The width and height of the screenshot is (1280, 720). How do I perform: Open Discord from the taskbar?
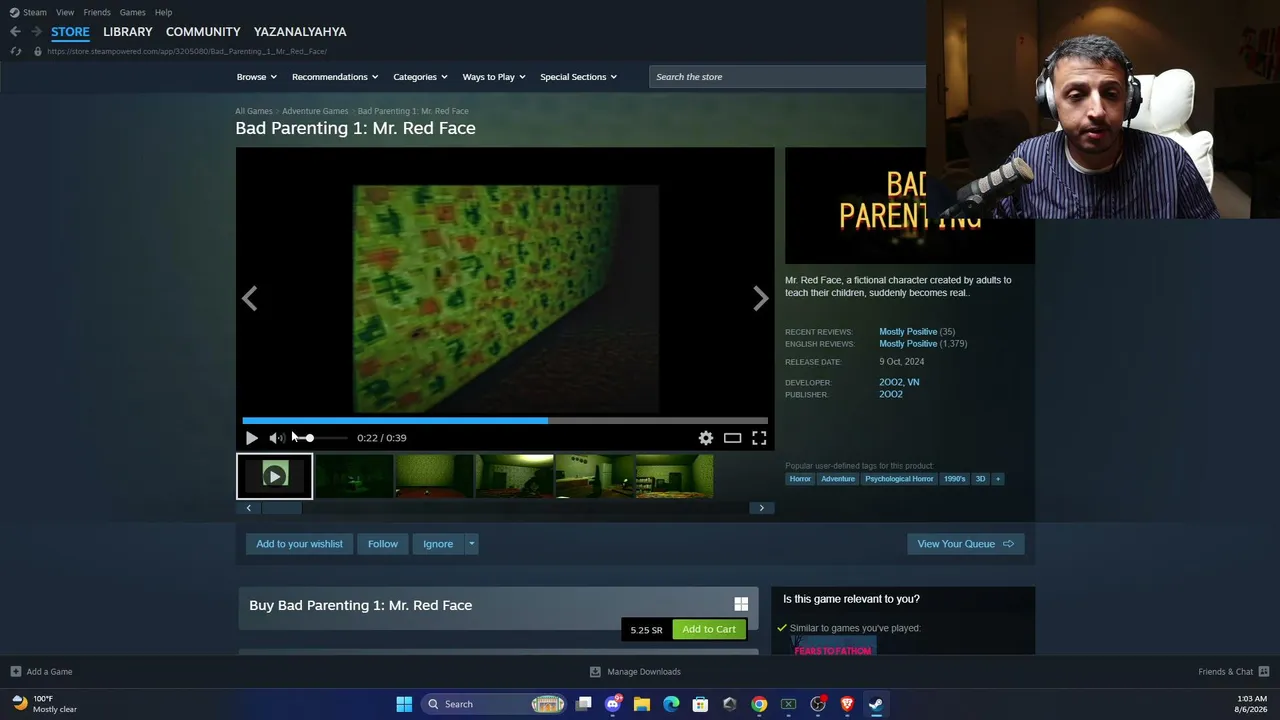(x=613, y=704)
